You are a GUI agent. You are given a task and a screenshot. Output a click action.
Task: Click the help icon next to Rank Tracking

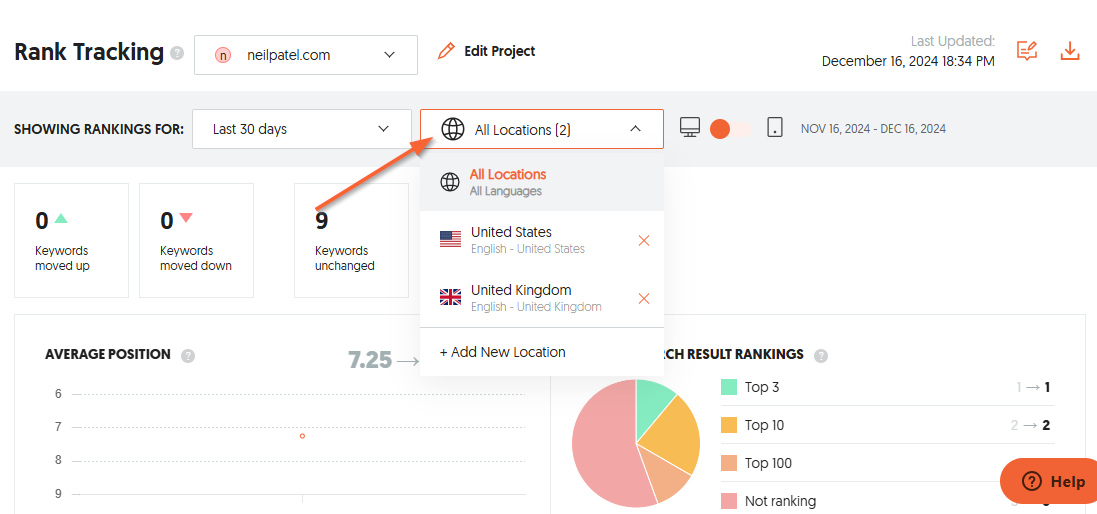177,53
